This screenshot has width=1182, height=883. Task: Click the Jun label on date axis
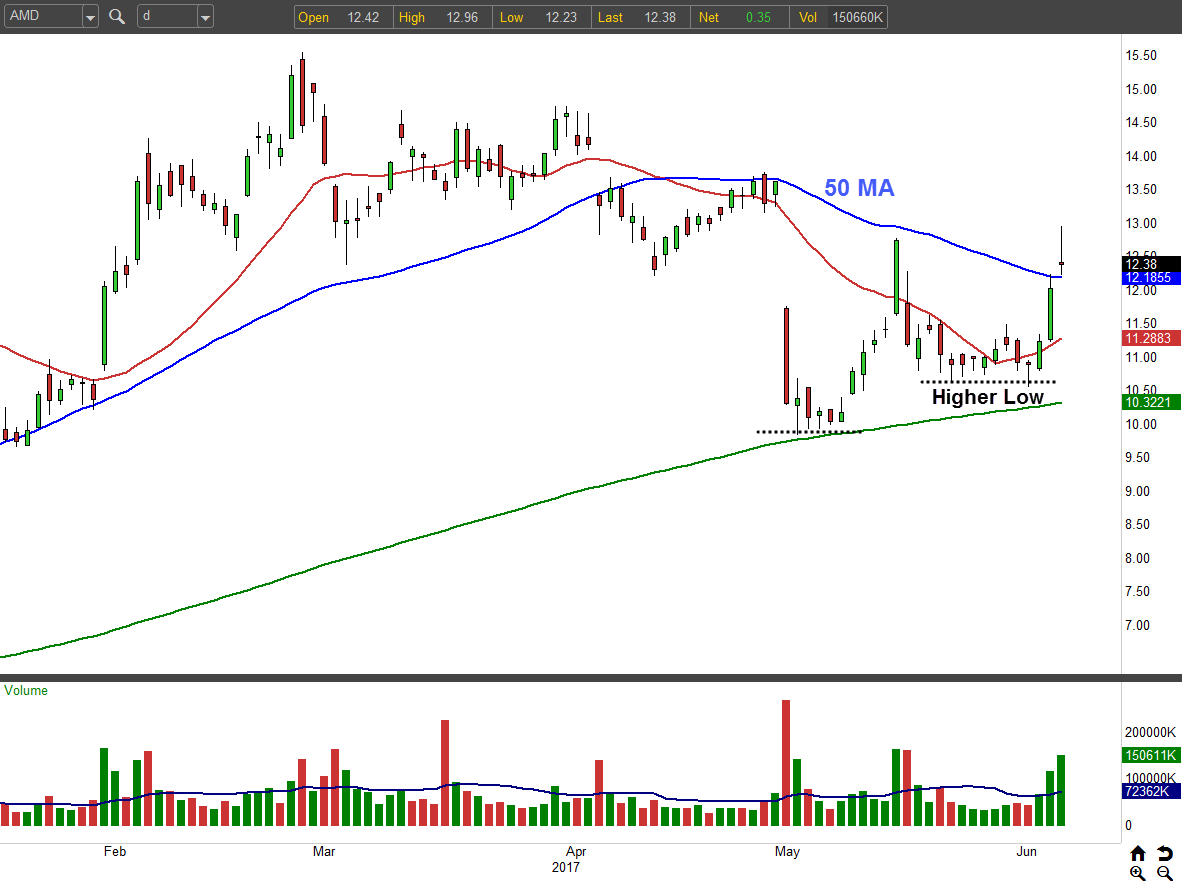coord(1026,851)
